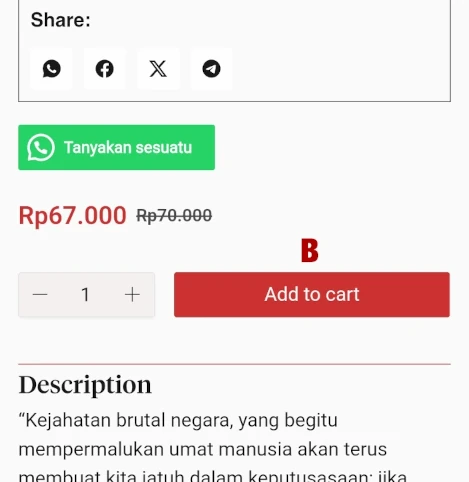Screen dimensions: 469x482
Task: Select the Description section heading
Action: (x=85, y=385)
